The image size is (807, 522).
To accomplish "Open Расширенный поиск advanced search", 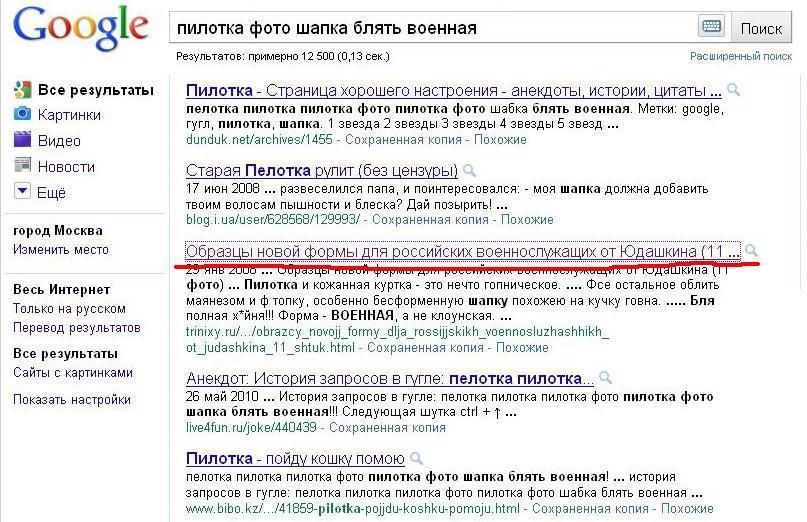I will pyautogui.click(x=740, y=57).
